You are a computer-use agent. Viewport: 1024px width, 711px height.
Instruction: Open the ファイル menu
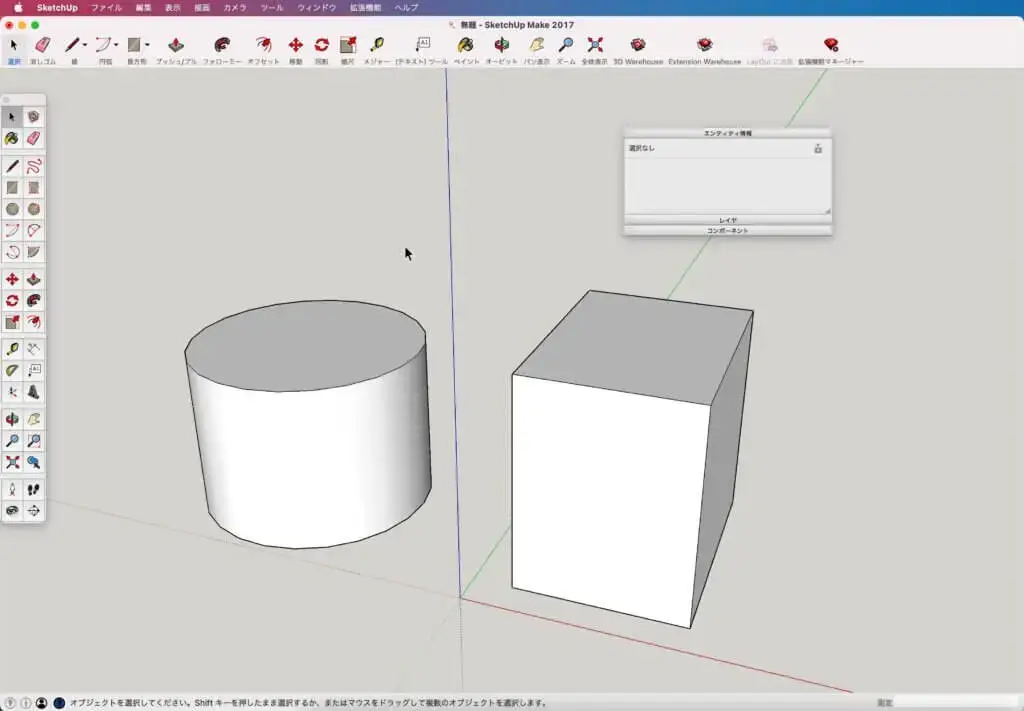[106, 8]
